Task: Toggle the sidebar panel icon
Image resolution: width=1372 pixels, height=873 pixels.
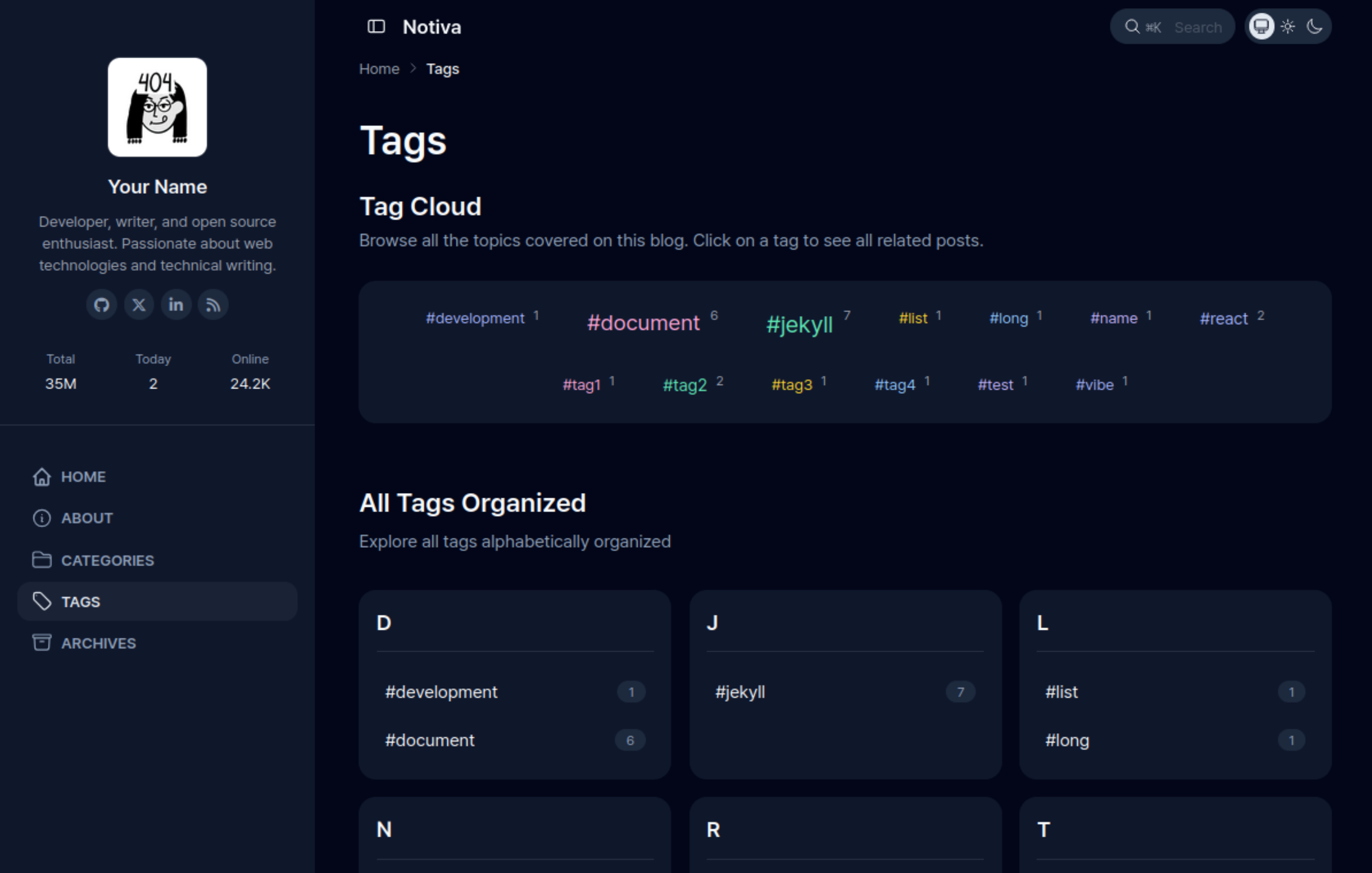Action: click(x=376, y=27)
